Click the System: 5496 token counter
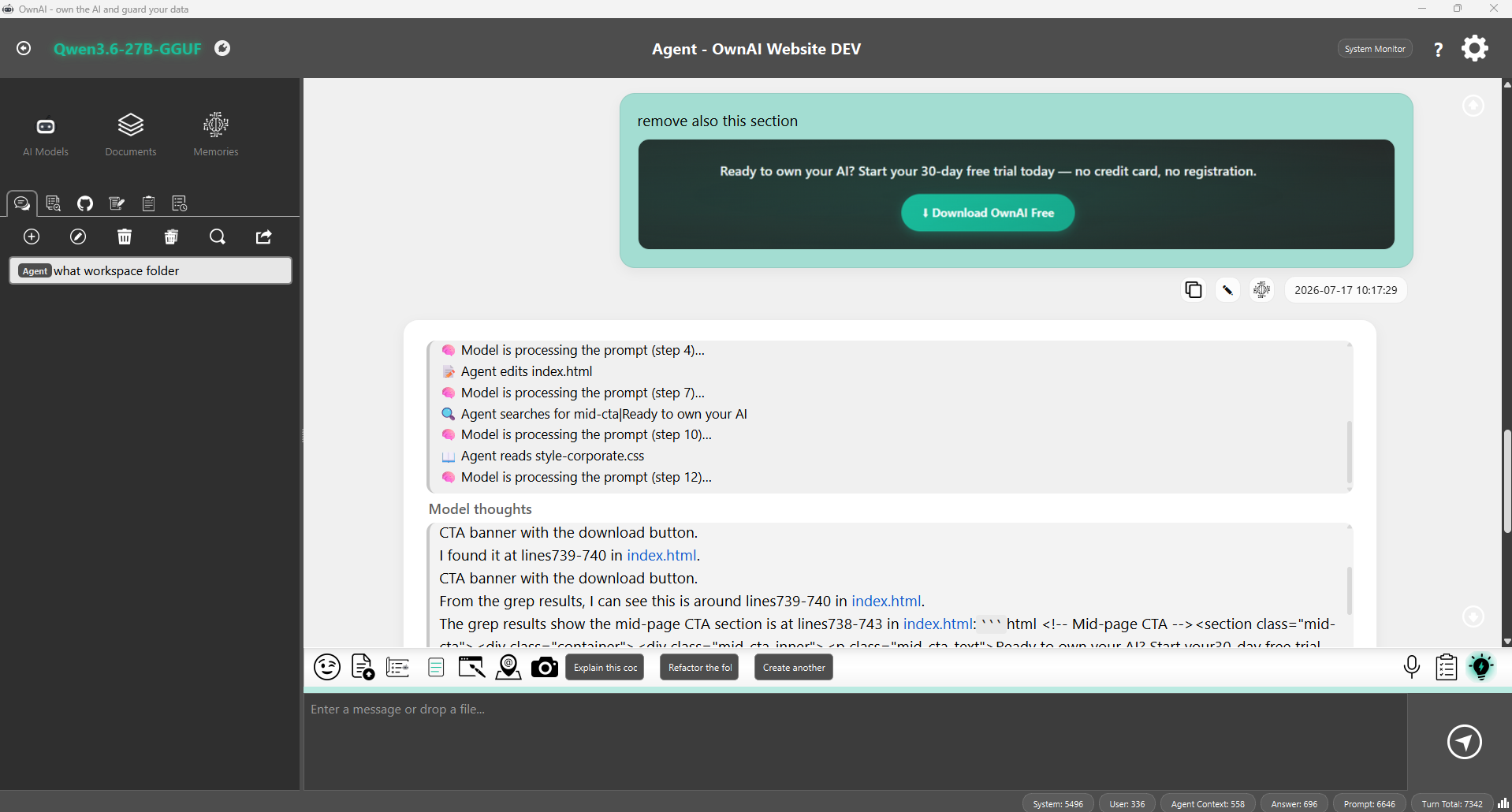1512x812 pixels. coord(1058,803)
